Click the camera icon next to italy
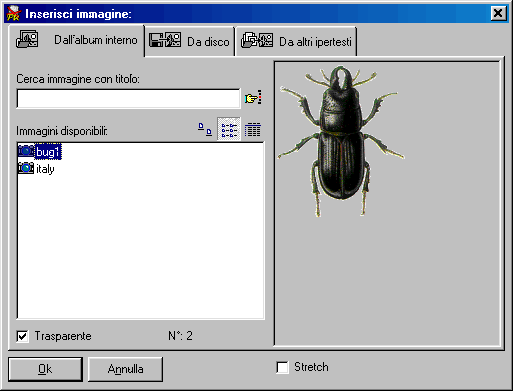 tap(26, 168)
